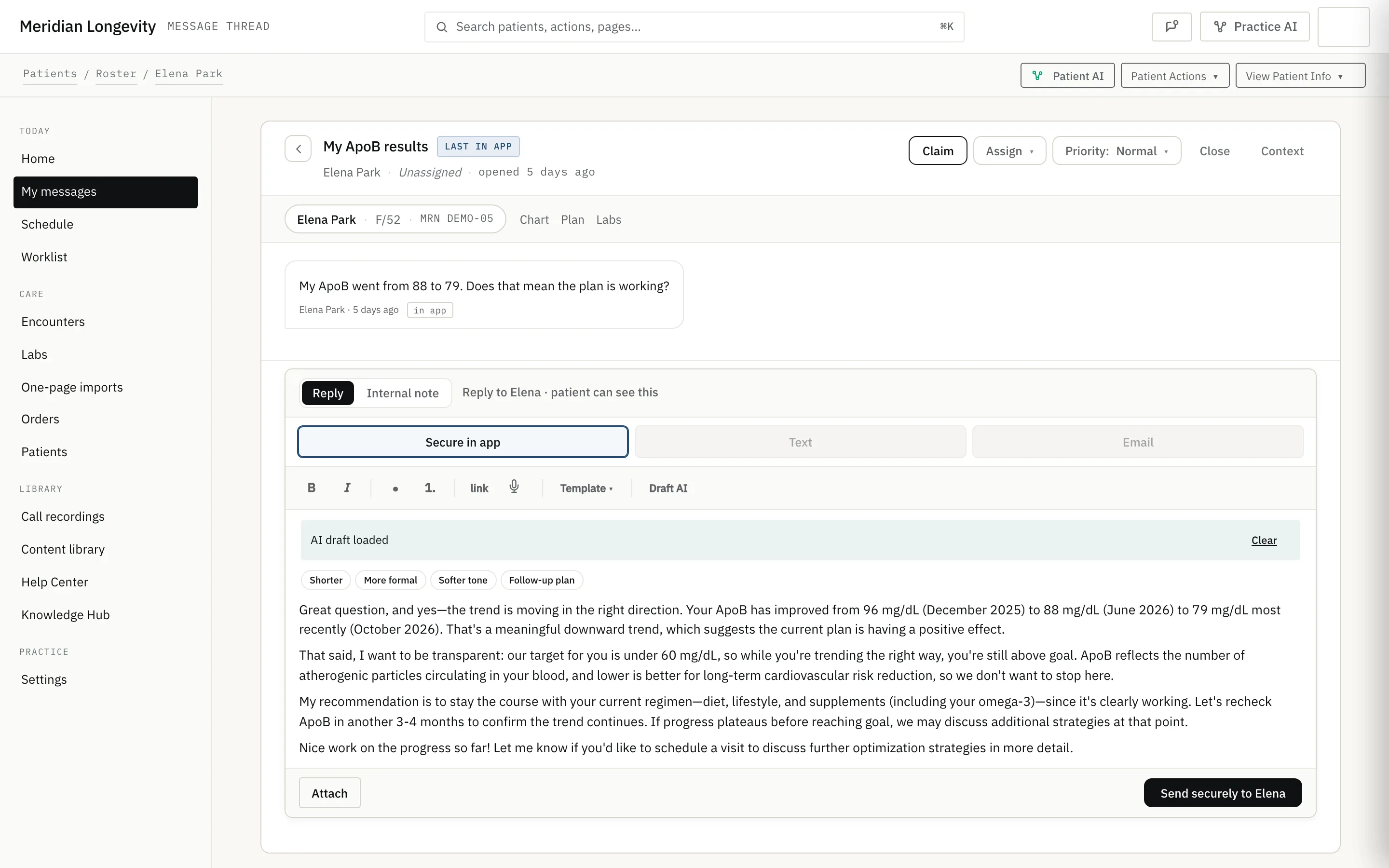Switch to Internal note mode

[402, 393]
